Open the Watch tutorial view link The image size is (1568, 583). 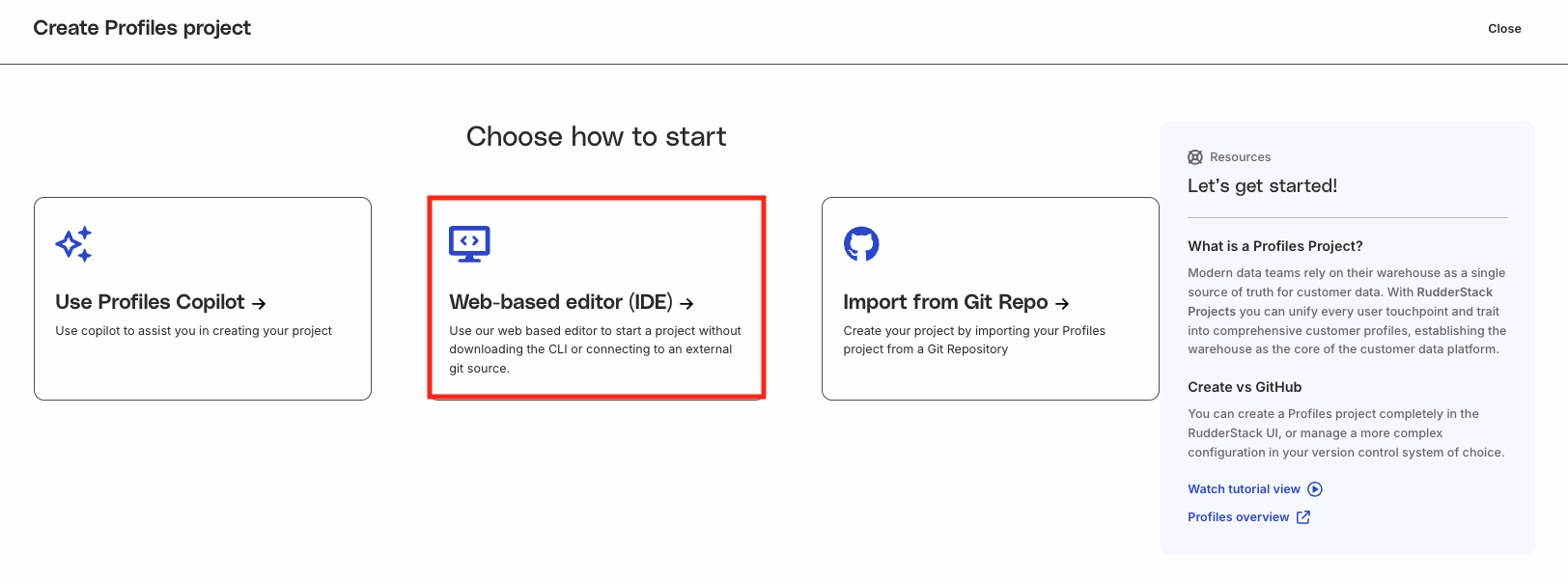(1244, 489)
